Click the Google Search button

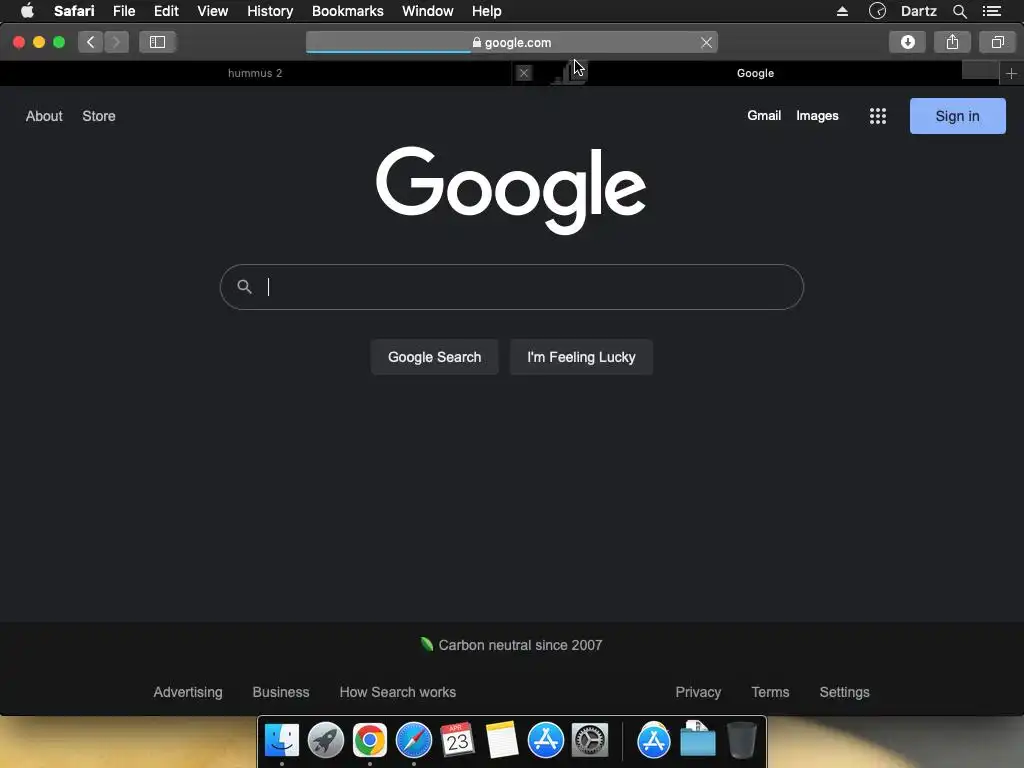click(434, 357)
